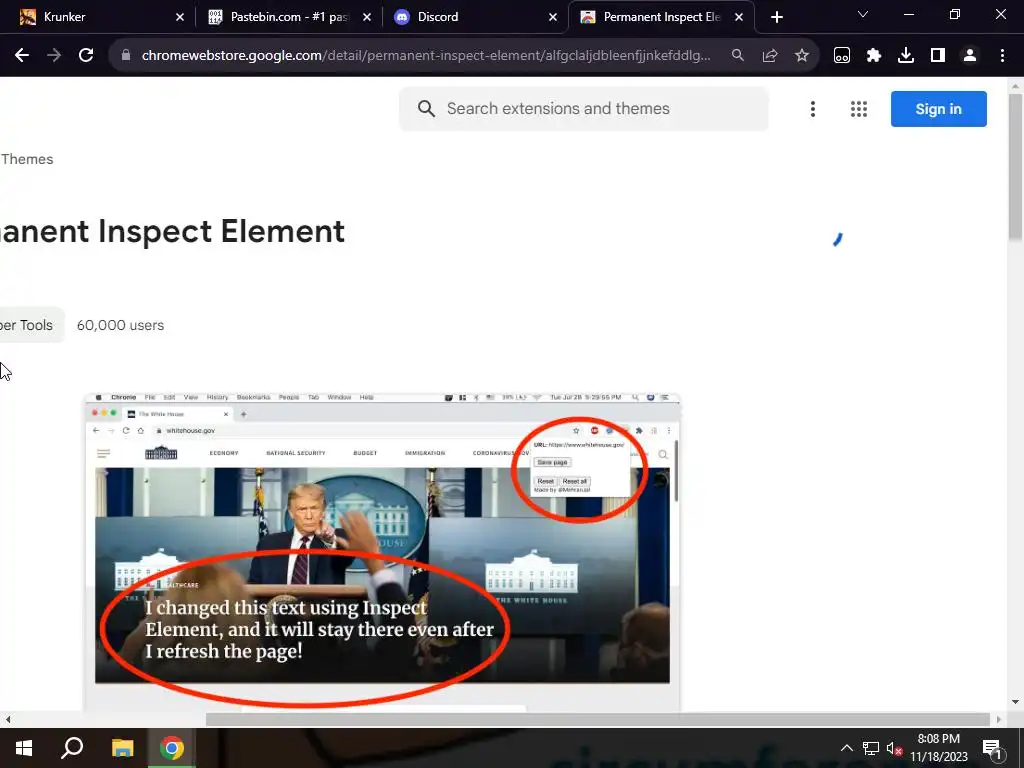1024x768 pixels.
Task: Click the 60,000 users text
Action: click(x=120, y=325)
